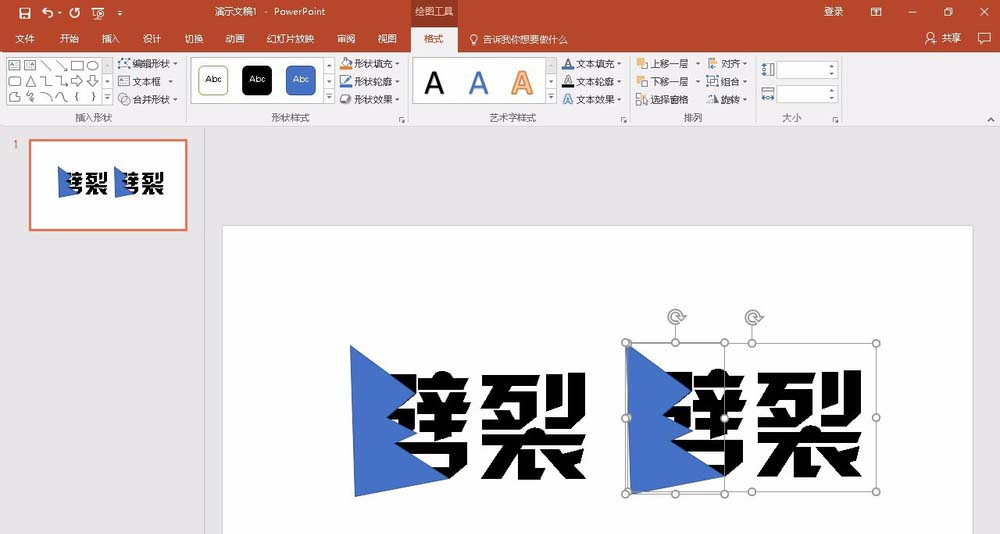
Task: Select the straight line shape
Action: click(x=46, y=65)
